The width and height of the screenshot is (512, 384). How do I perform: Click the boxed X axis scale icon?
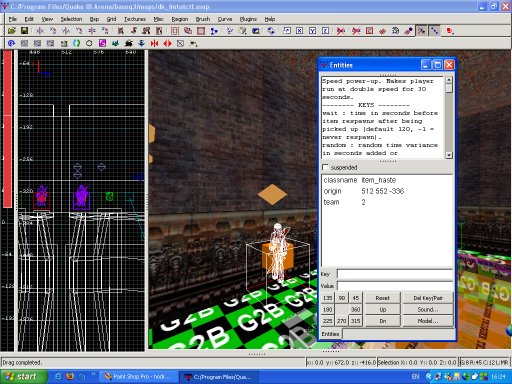(300, 31)
